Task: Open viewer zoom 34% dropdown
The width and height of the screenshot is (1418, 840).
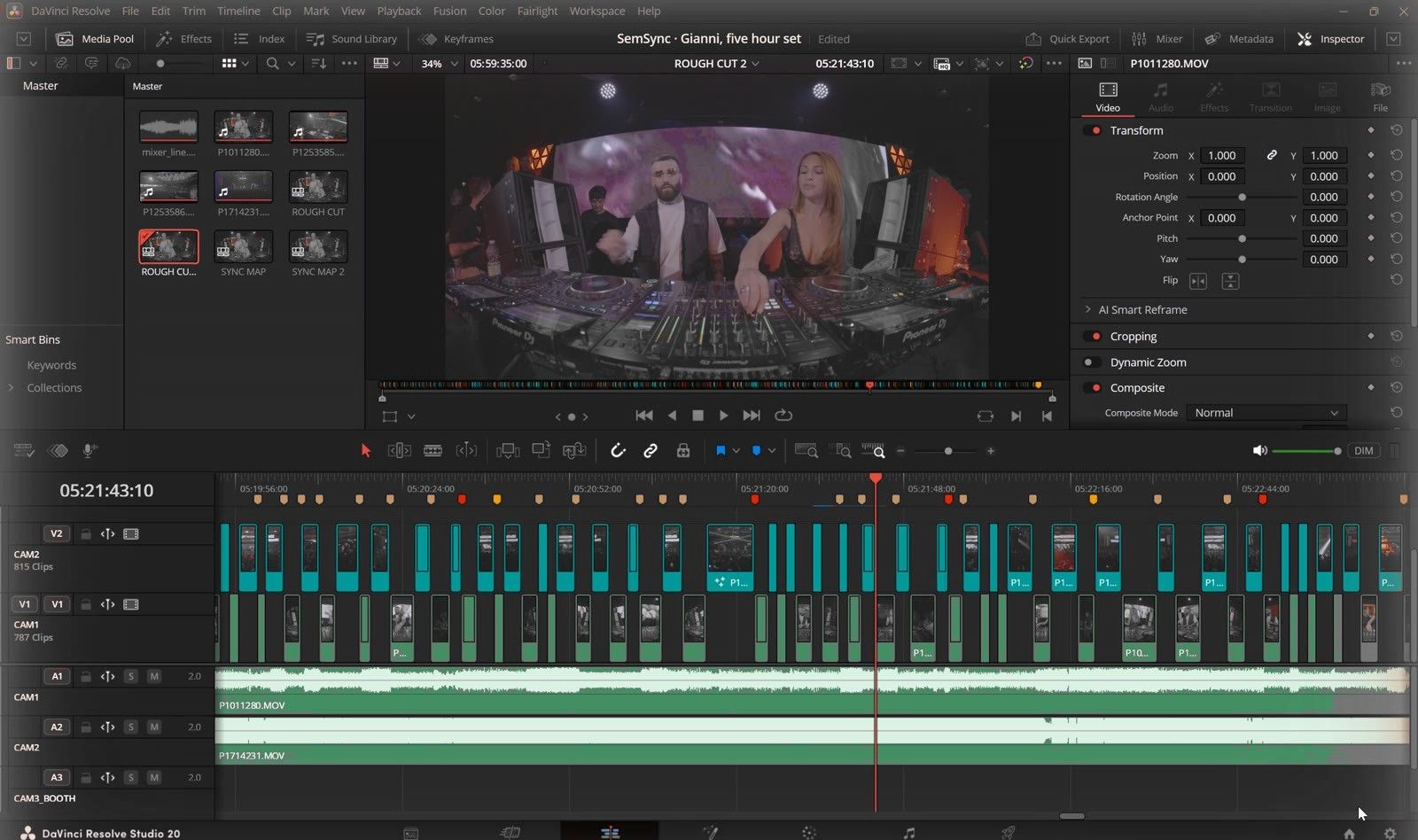Action: click(440, 64)
